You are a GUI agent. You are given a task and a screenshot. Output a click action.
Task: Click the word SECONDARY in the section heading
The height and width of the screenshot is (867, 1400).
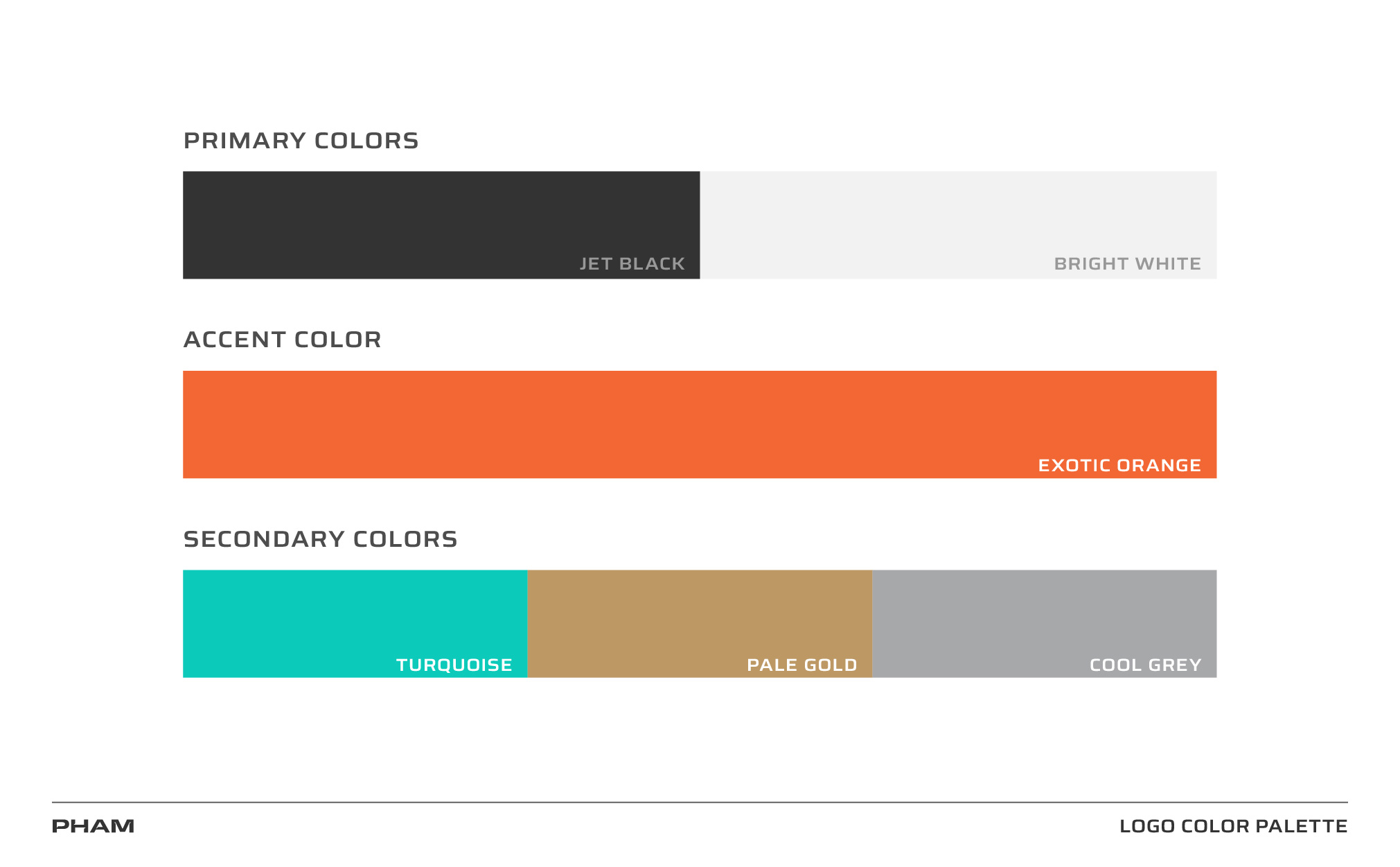point(264,539)
